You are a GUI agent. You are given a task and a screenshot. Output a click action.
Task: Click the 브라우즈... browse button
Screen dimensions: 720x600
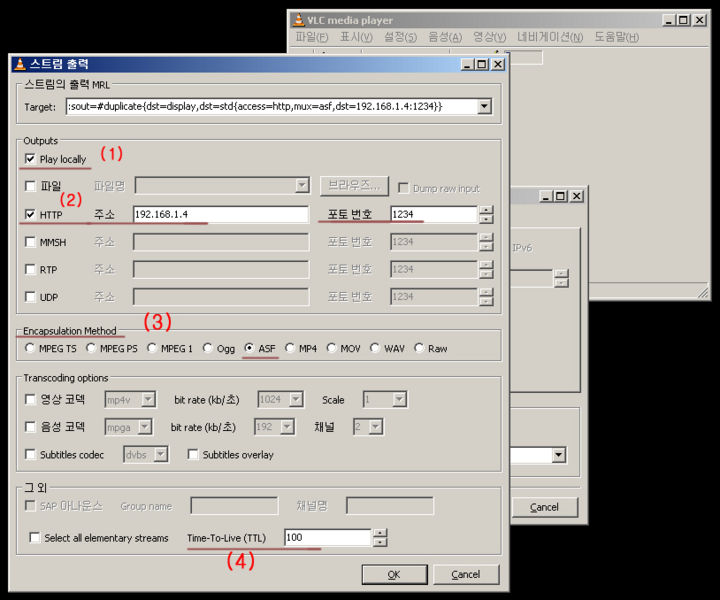(354, 185)
